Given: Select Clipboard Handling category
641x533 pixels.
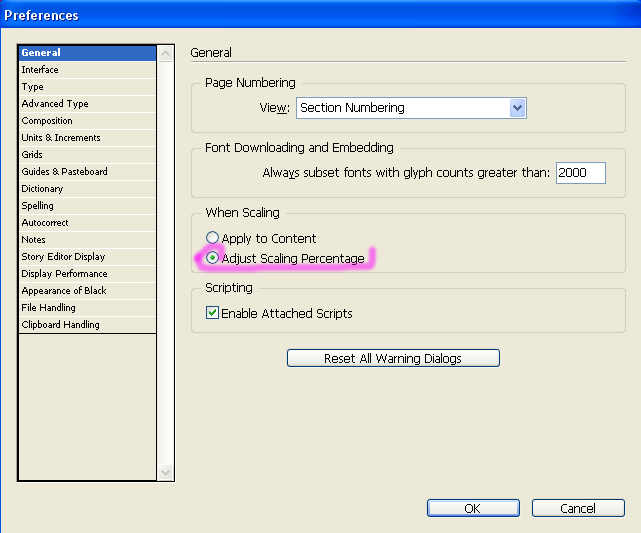Looking at the screenshot, I should tap(87, 325).
